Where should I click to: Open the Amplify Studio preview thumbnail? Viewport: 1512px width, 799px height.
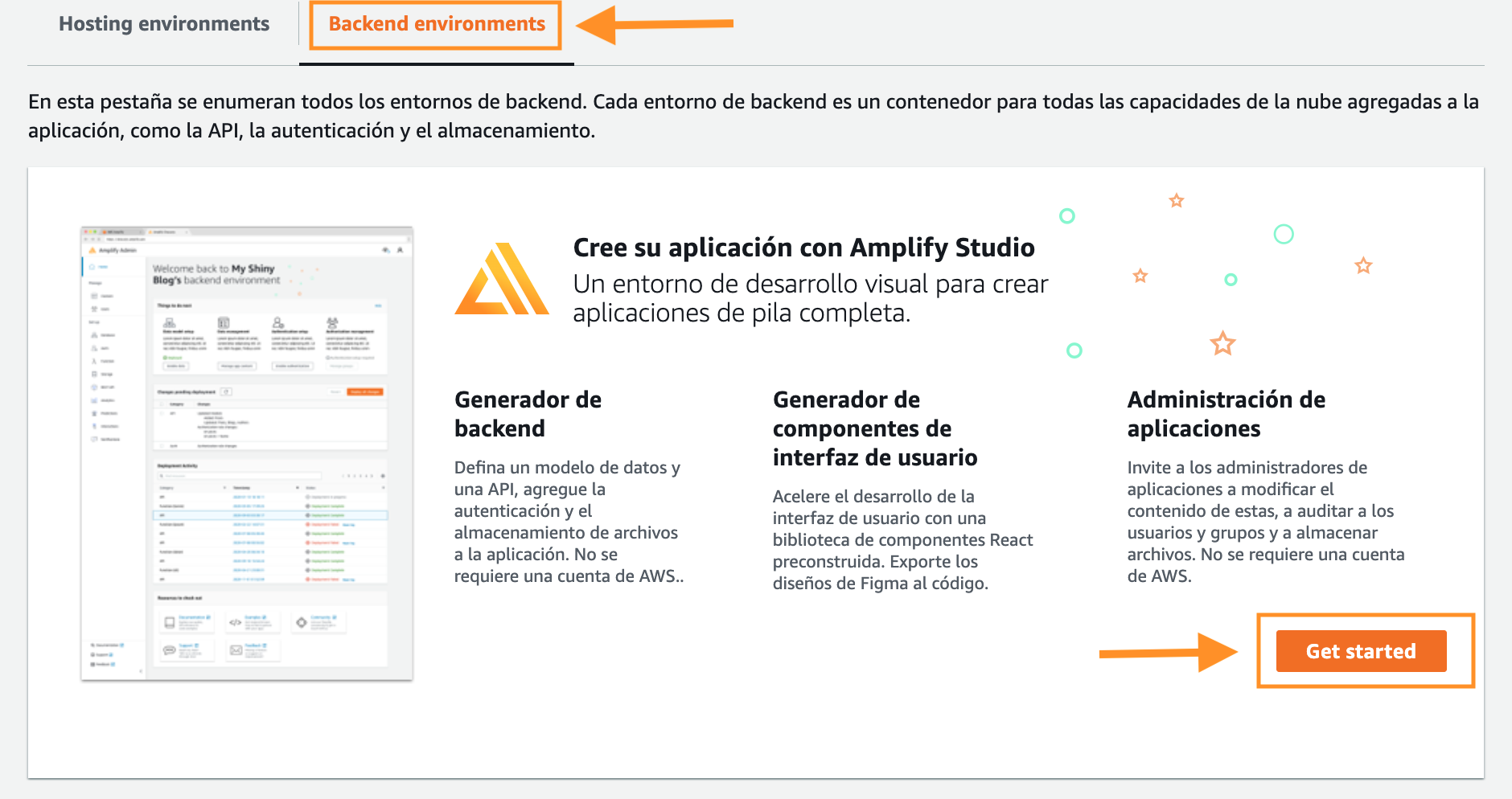click(x=247, y=453)
